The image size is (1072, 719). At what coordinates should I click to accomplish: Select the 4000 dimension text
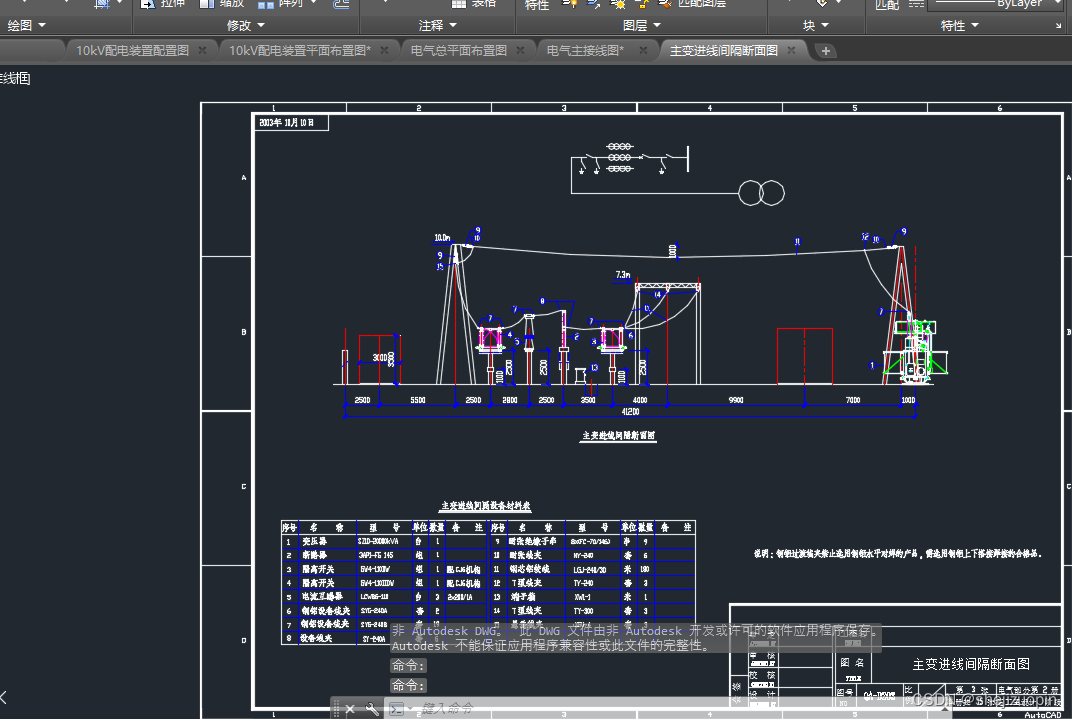640,400
